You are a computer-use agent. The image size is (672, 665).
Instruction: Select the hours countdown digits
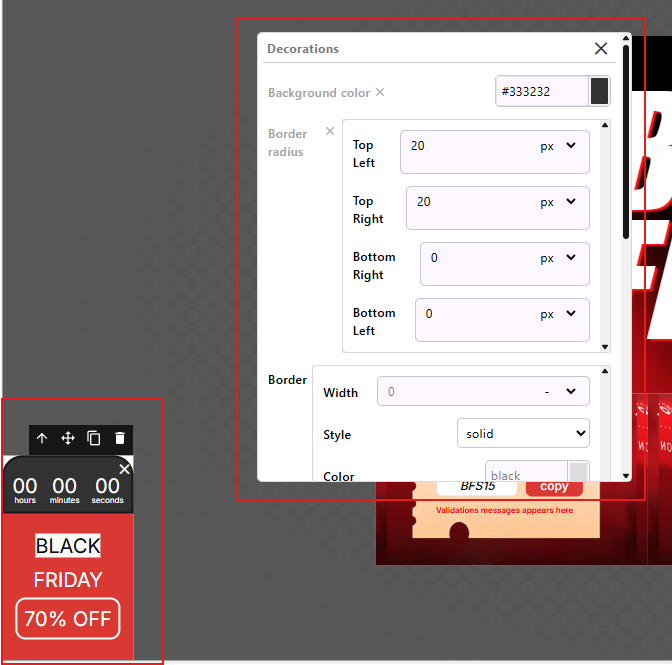pyautogui.click(x=25, y=486)
